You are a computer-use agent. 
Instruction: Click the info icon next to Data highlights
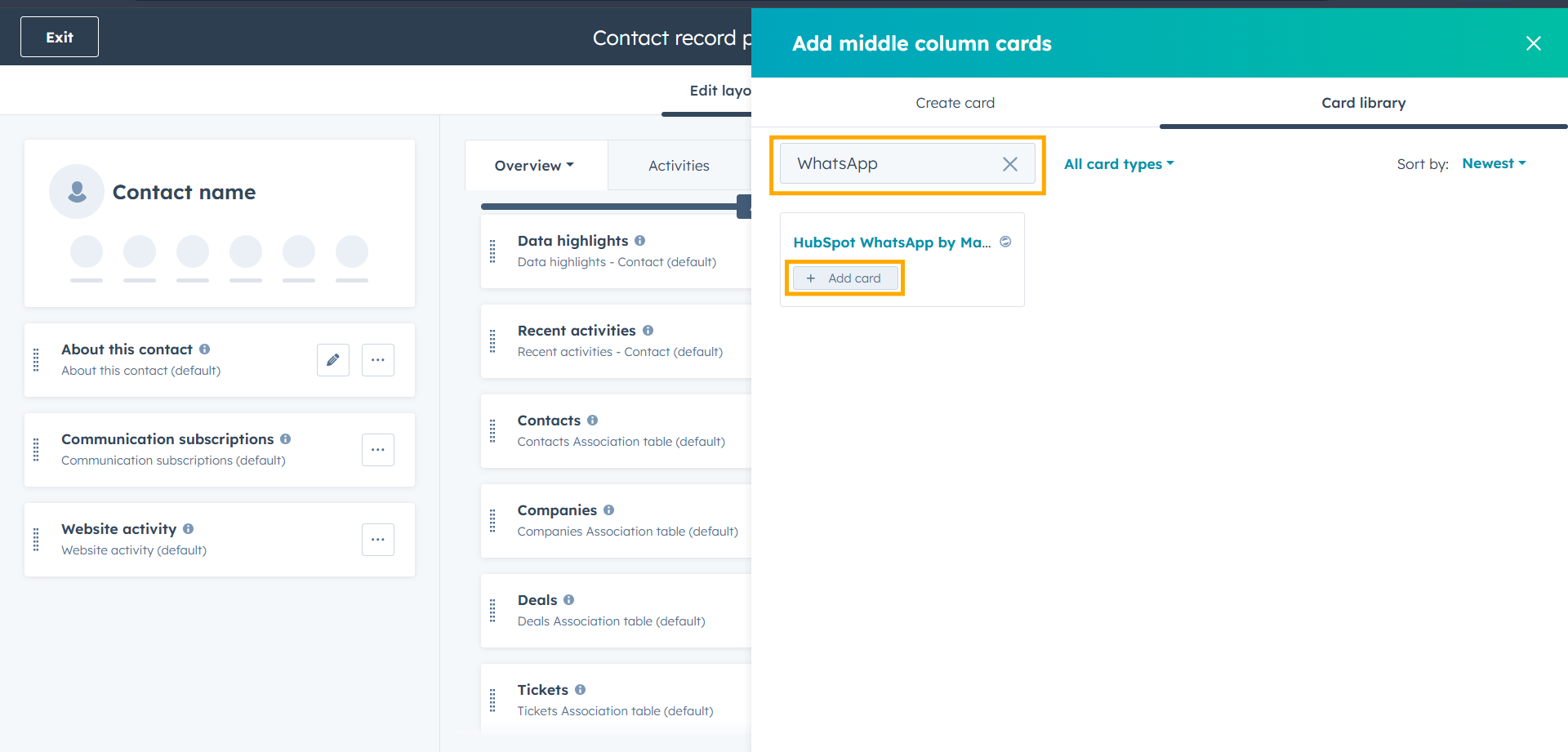pos(640,241)
